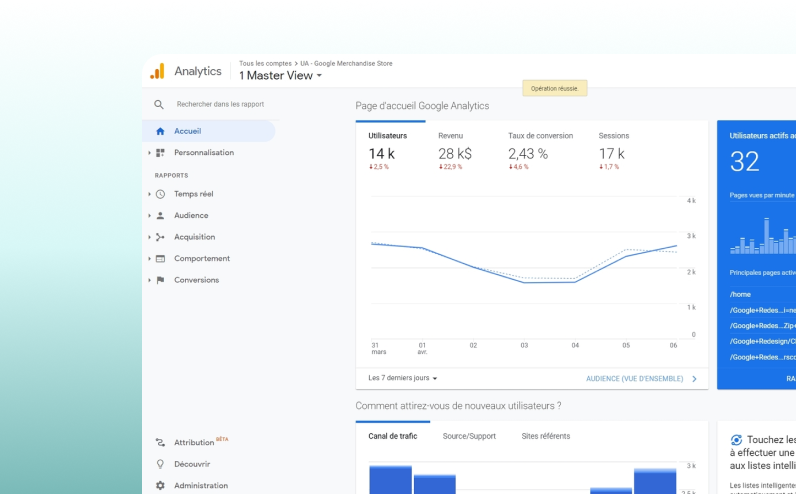Screen dimensions: 796x494
Task: Click Tous les comptes breadcrumb
Action: pyautogui.click(x=266, y=63)
